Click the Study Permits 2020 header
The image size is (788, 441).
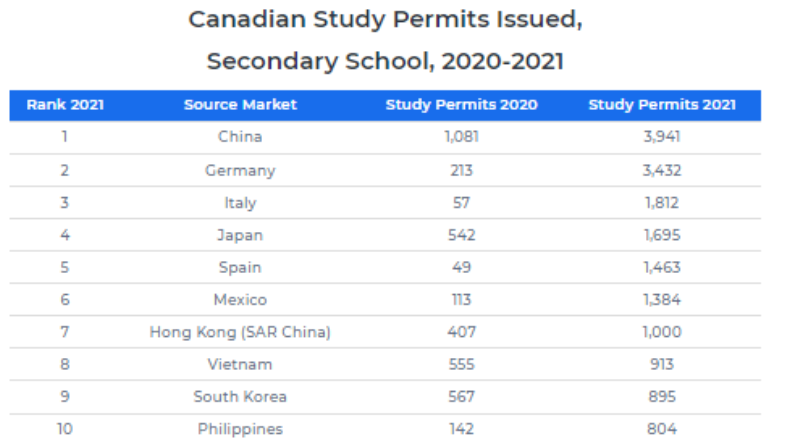coord(461,105)
